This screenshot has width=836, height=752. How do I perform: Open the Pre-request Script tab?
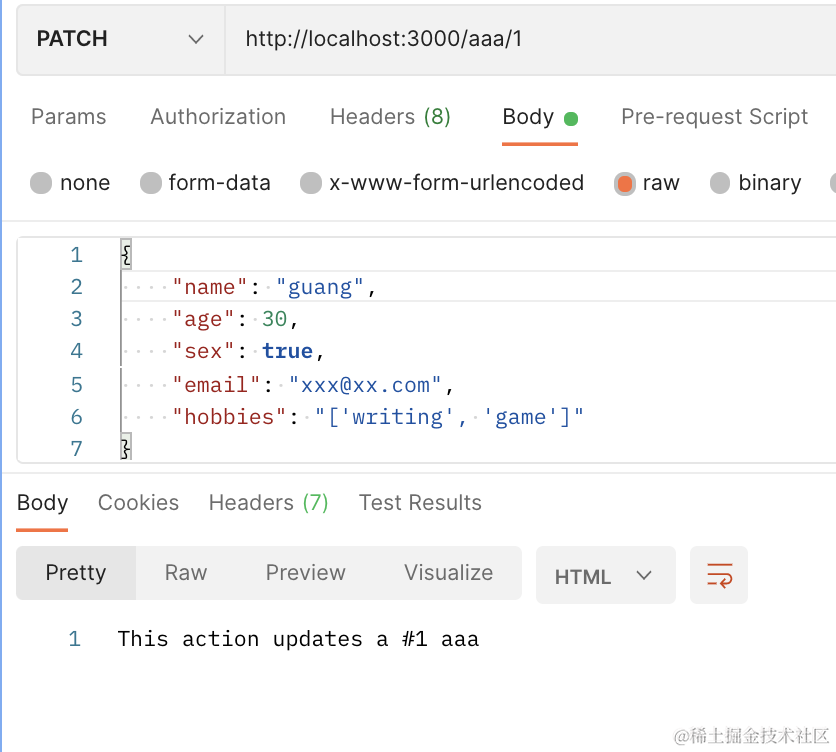click(714, 117)
